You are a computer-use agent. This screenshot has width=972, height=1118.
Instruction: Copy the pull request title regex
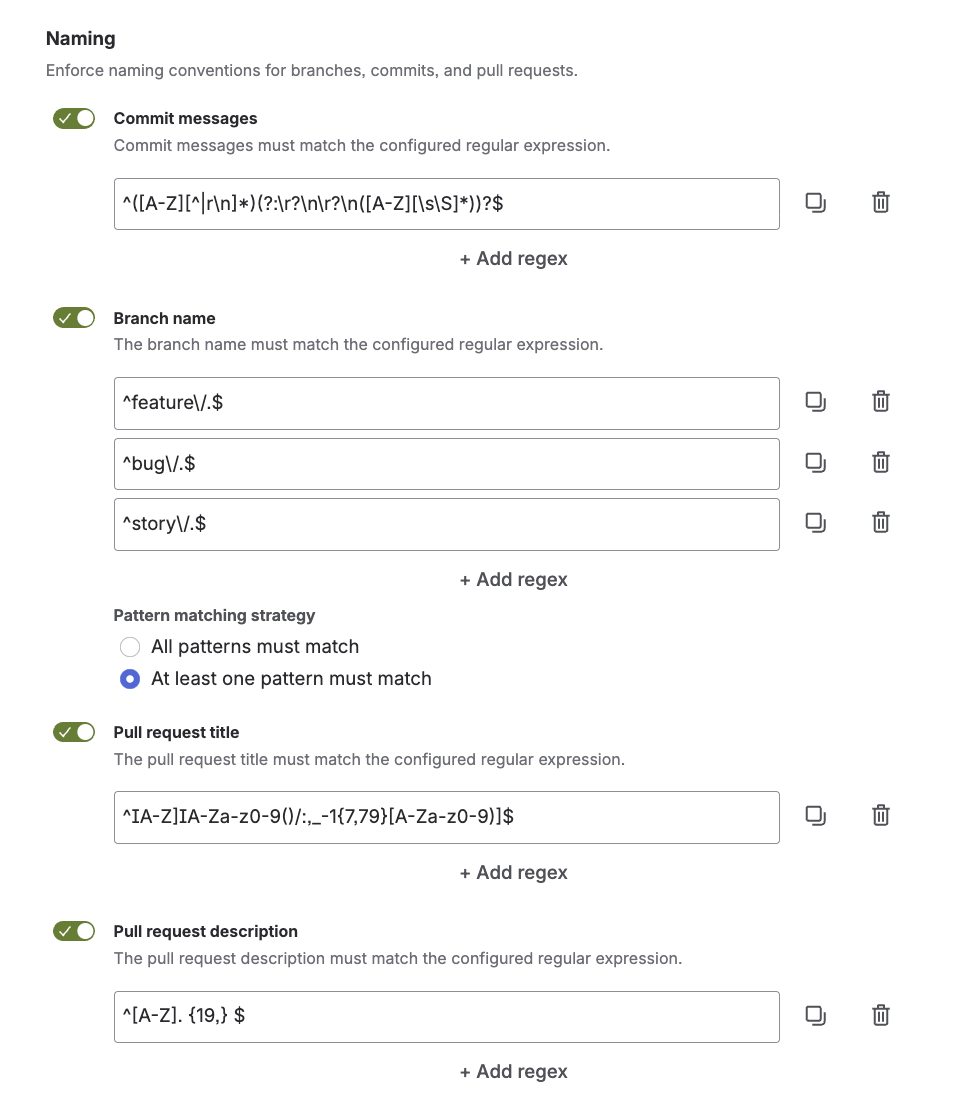pyautogui.click(x=815, y=816)
